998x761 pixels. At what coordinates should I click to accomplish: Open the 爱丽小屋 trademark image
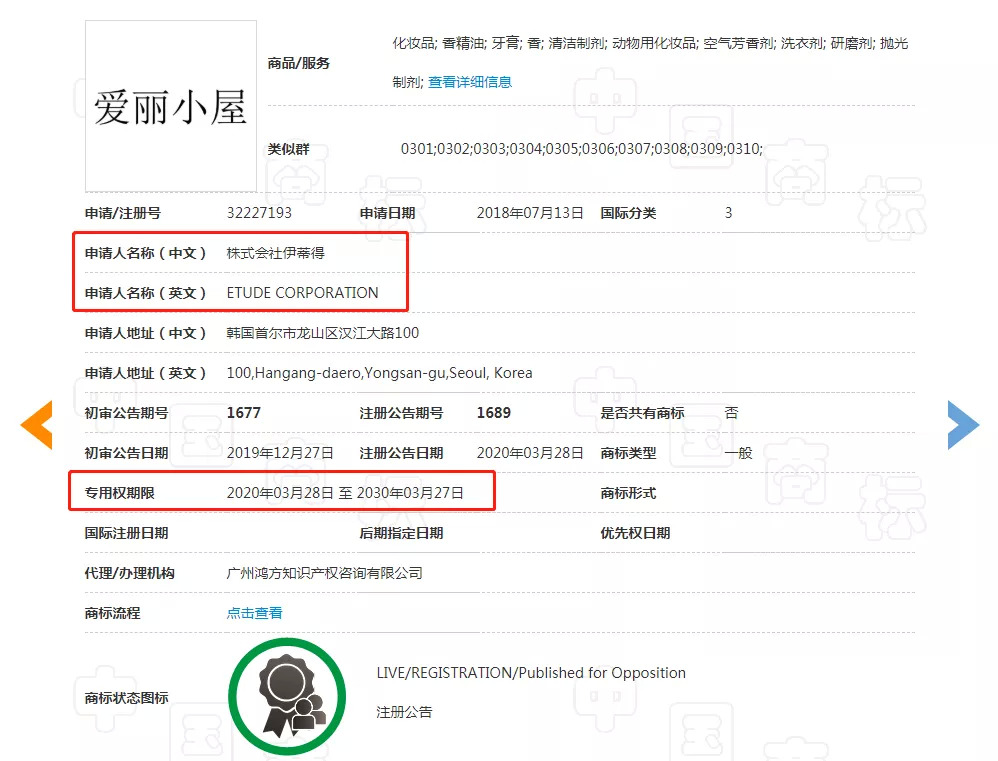tap(171, 106)
